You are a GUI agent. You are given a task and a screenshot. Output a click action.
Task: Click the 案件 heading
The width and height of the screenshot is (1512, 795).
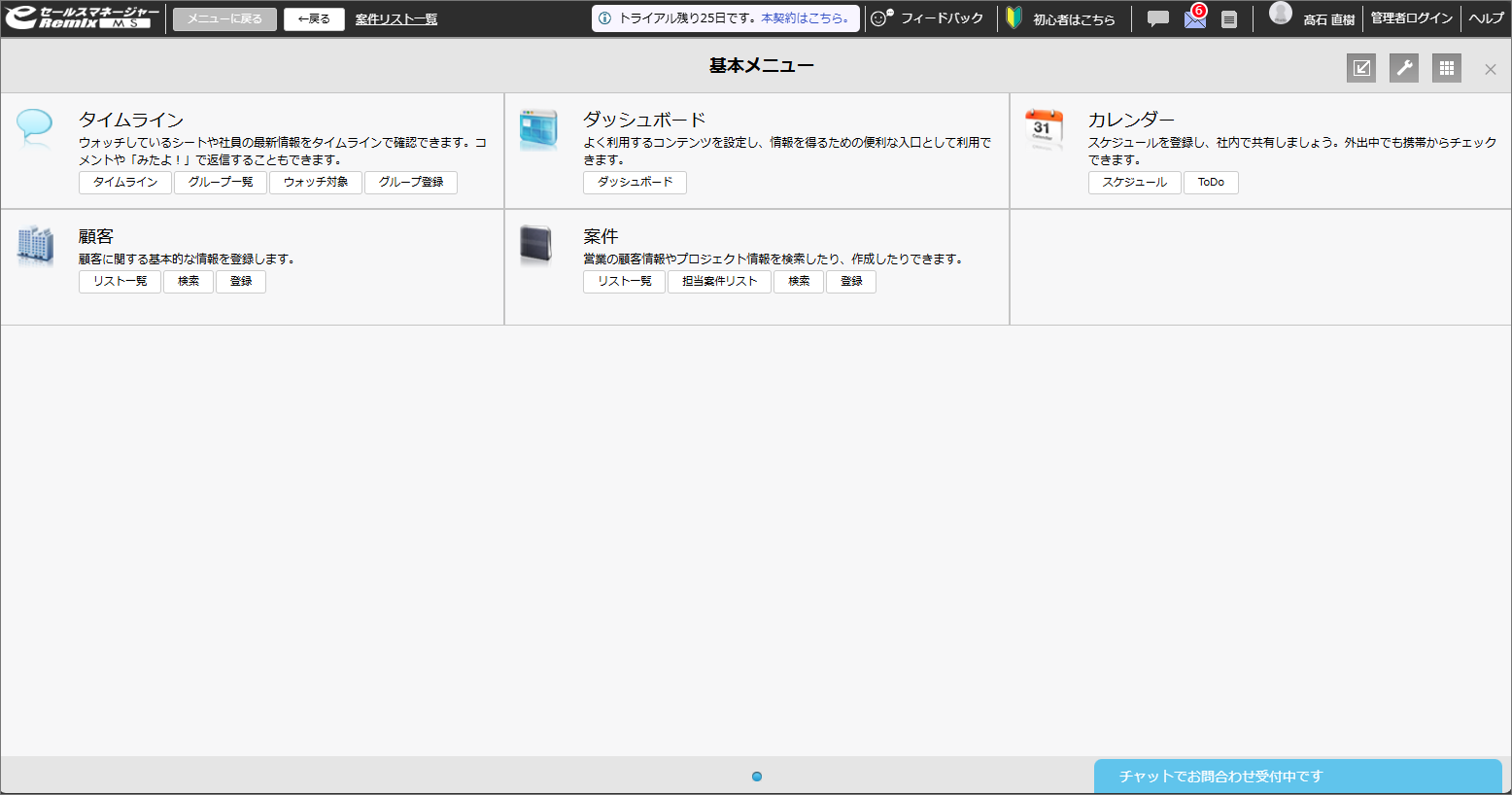tap(601, 236)
